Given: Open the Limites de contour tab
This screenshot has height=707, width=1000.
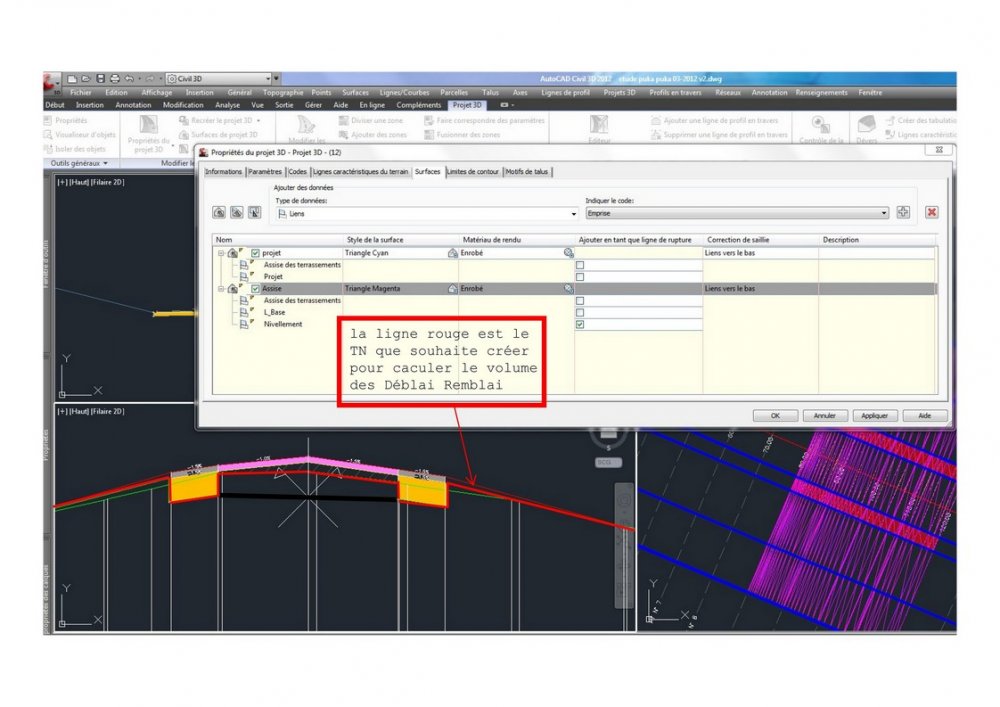Looking at the screenshot, I should pos(473,171).
